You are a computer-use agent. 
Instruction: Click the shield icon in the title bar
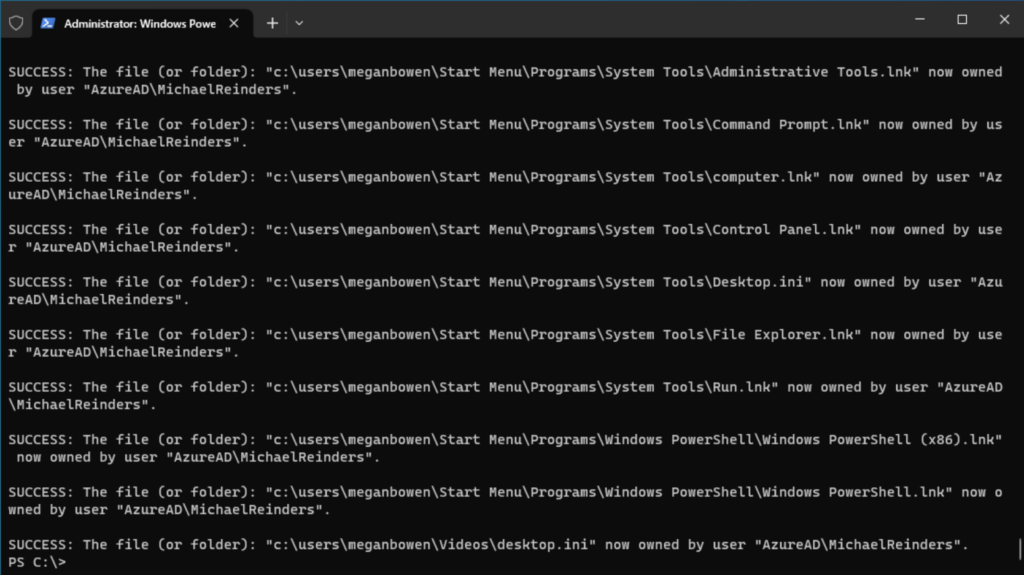click(16, 24)
